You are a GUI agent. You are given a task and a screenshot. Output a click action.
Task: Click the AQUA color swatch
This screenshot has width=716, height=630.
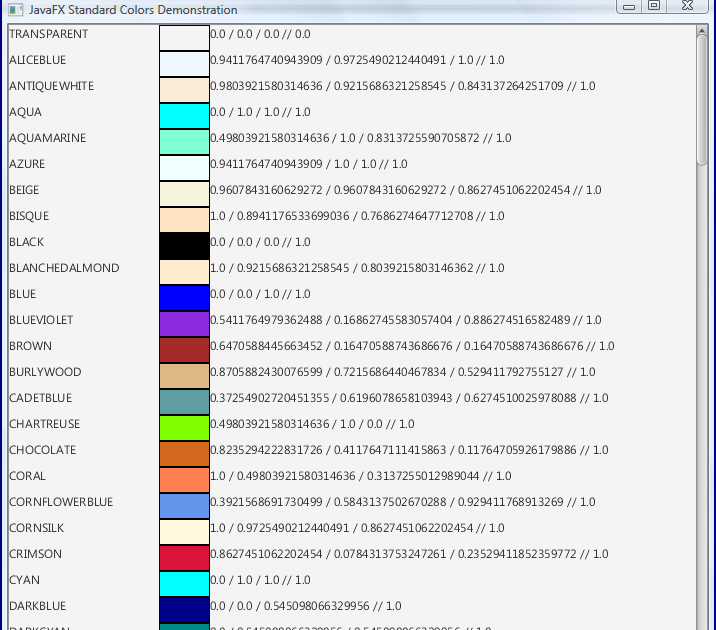click(x=184, y=116)
